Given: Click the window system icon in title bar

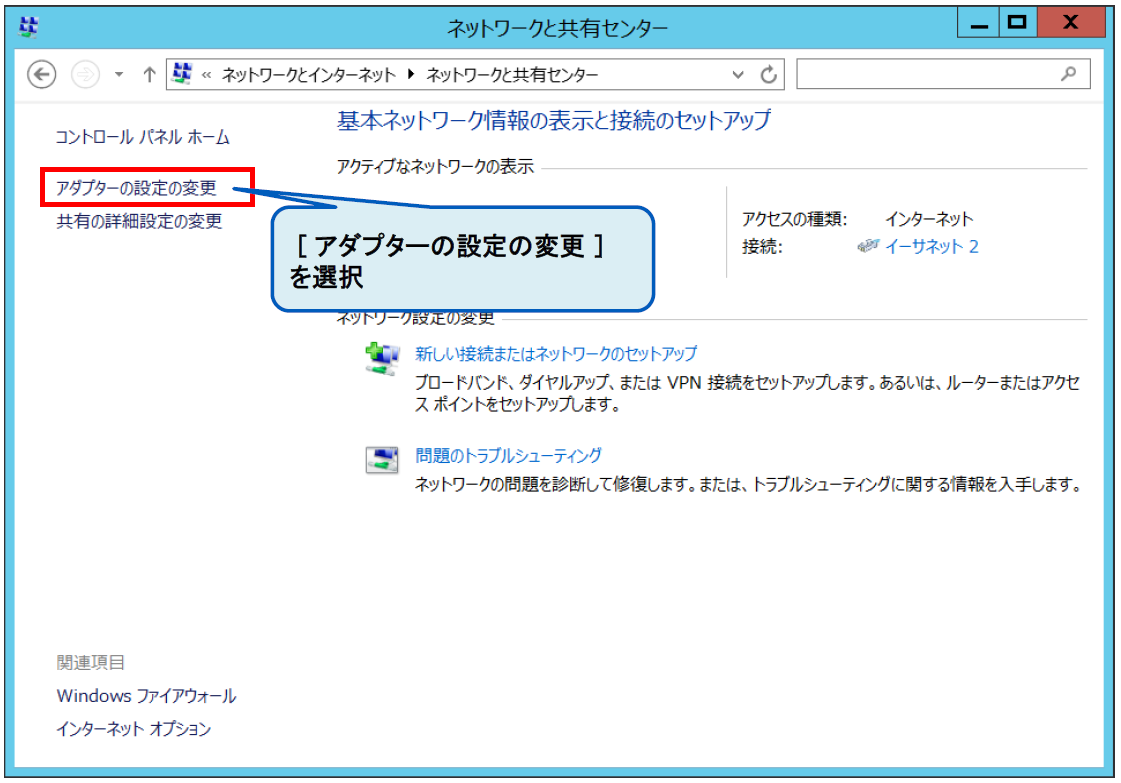Looking at the screenshot, I should [28, 28].
